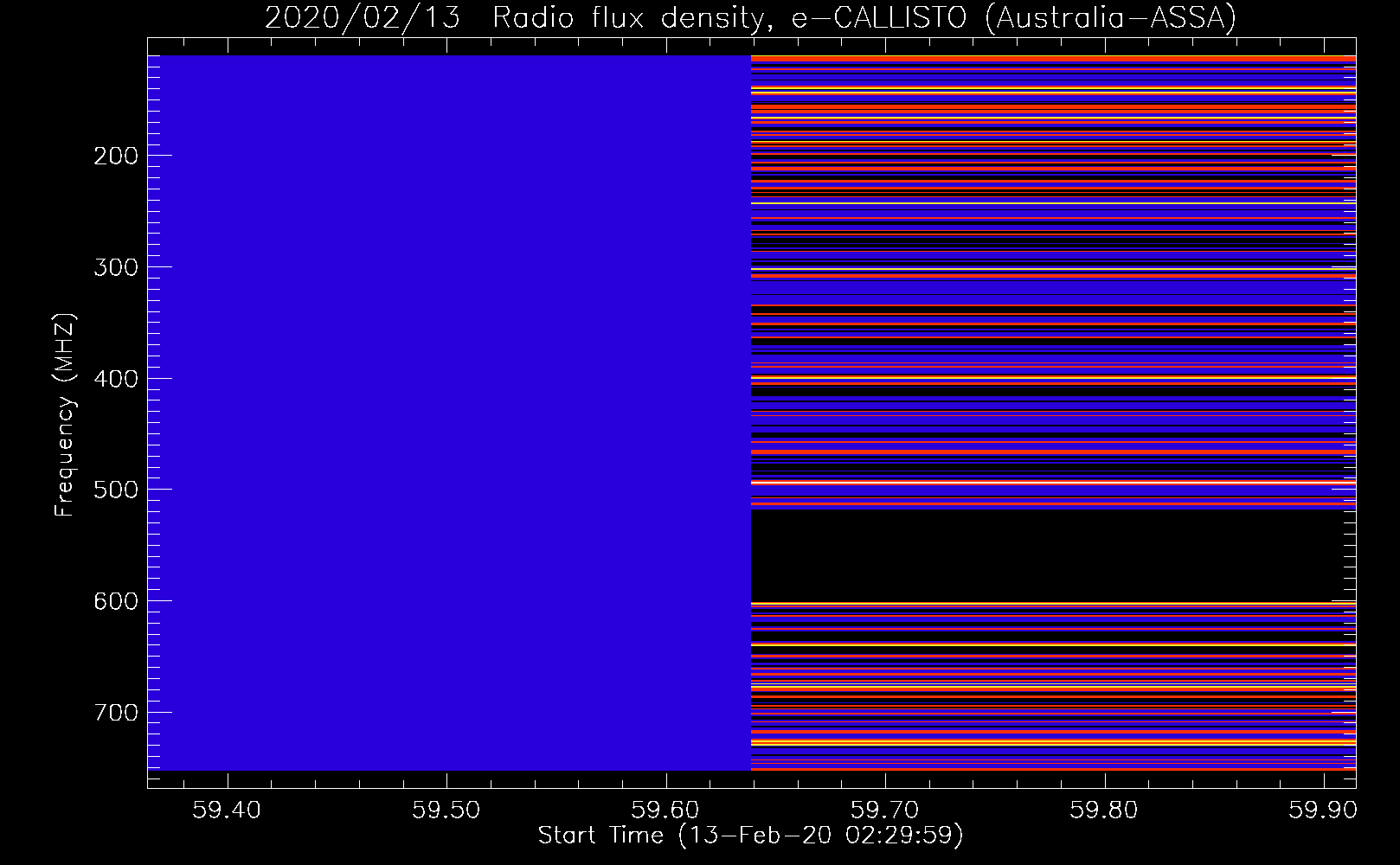Click the "Frequency (MHZ)" axis label

tap(65, 414)
